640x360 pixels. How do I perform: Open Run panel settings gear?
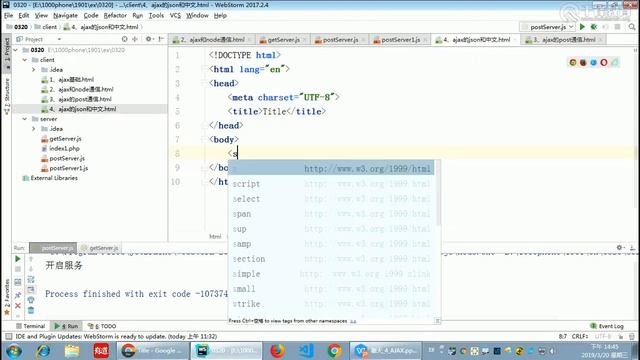(620, 247)
